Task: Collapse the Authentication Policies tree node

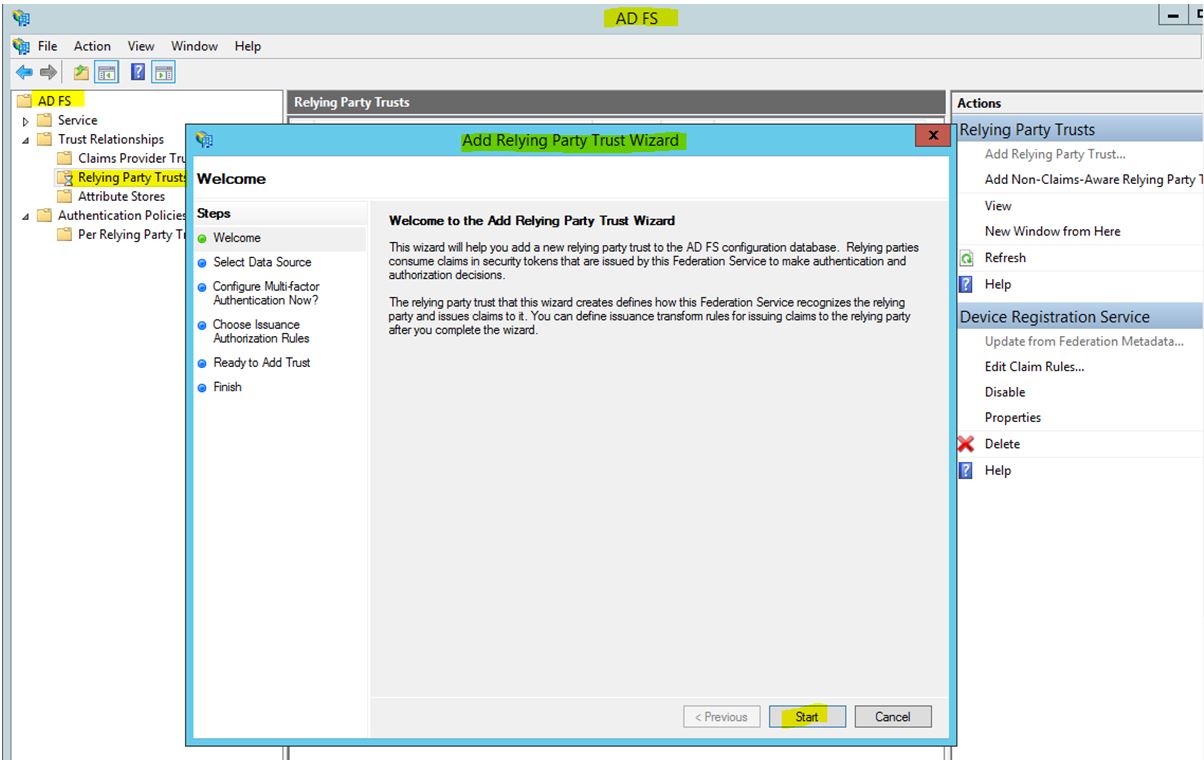Action: point(26,216)
